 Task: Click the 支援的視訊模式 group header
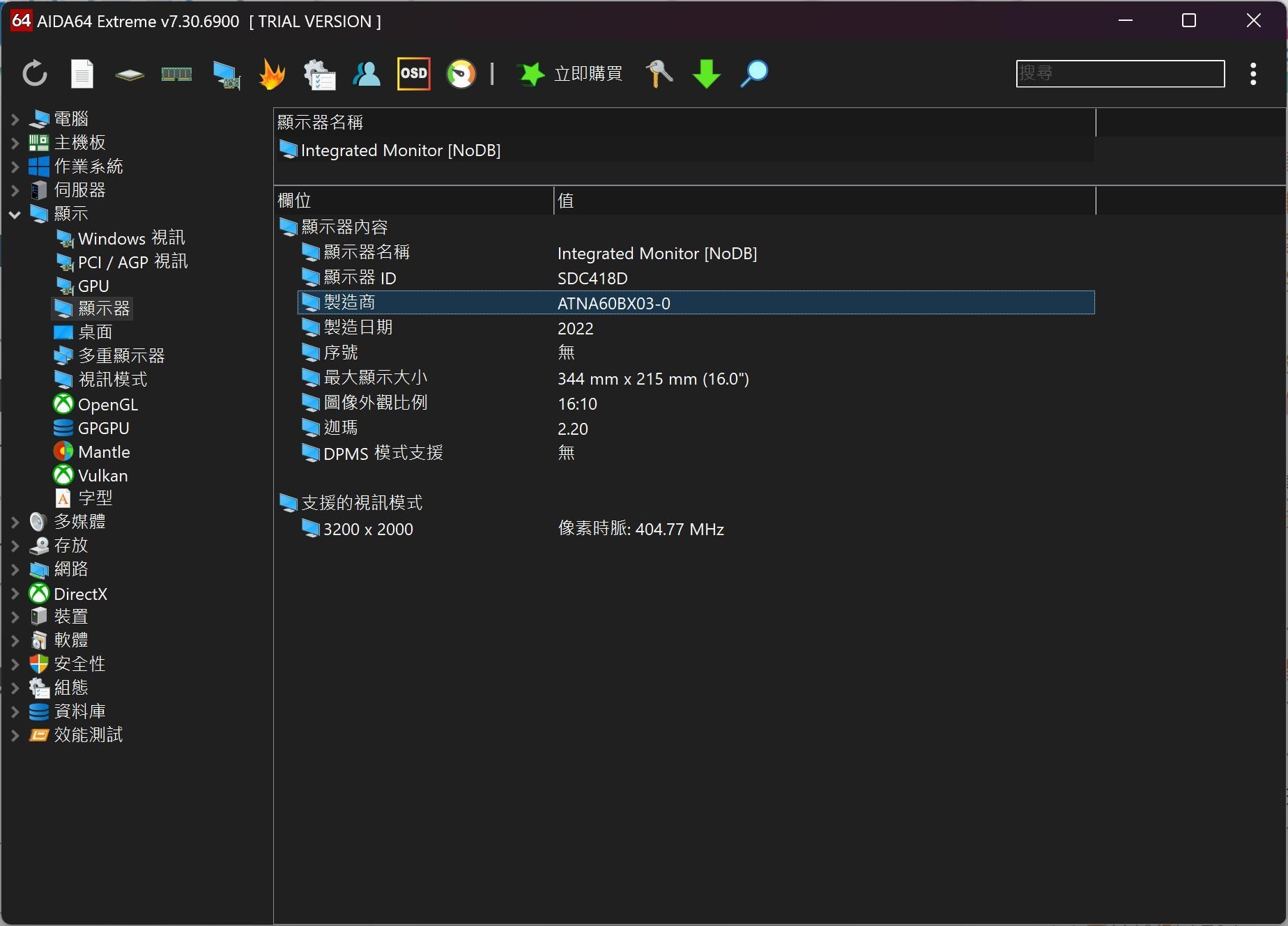[x=351, y=503]
